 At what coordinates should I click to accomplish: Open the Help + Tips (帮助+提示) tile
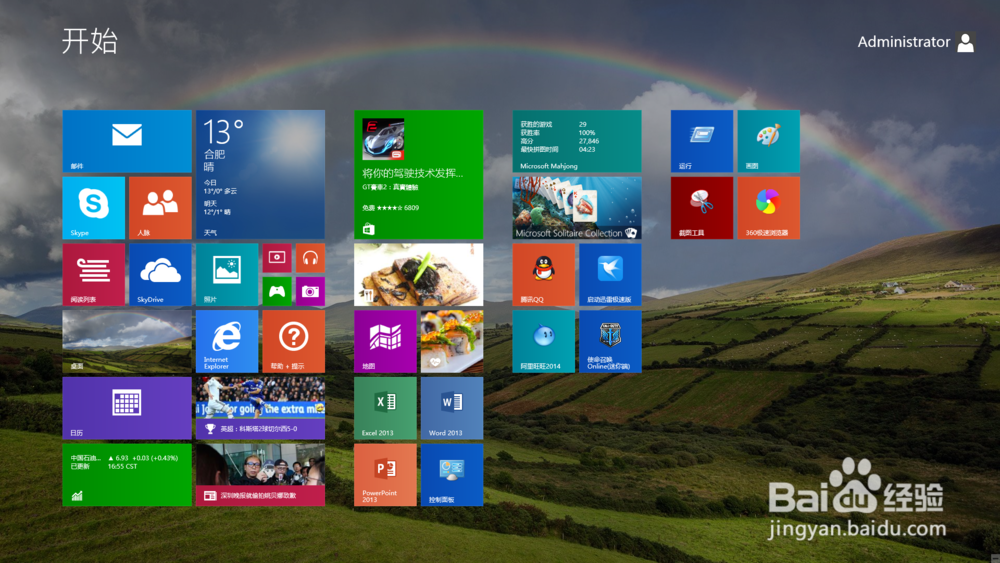tap(293, 341)
